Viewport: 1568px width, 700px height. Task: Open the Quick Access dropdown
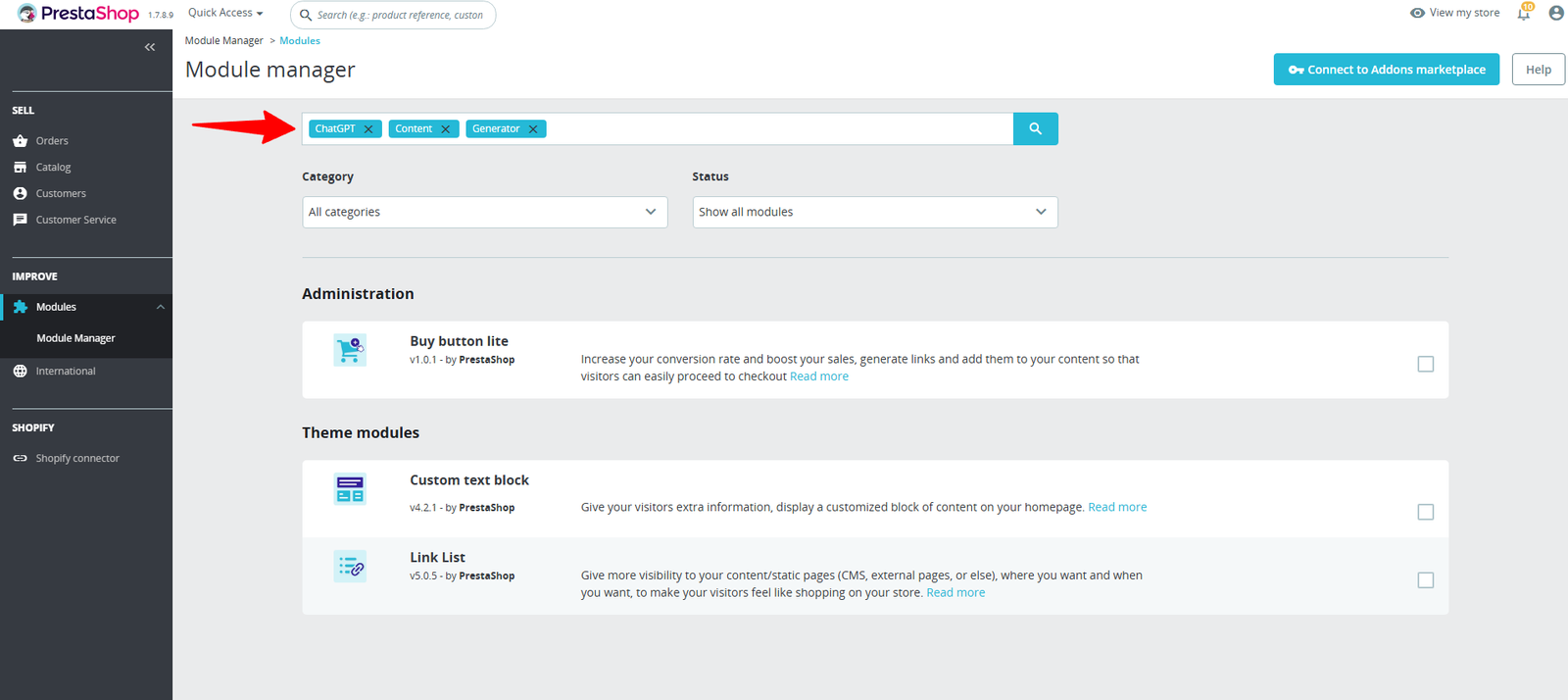(x=225, y=13)
